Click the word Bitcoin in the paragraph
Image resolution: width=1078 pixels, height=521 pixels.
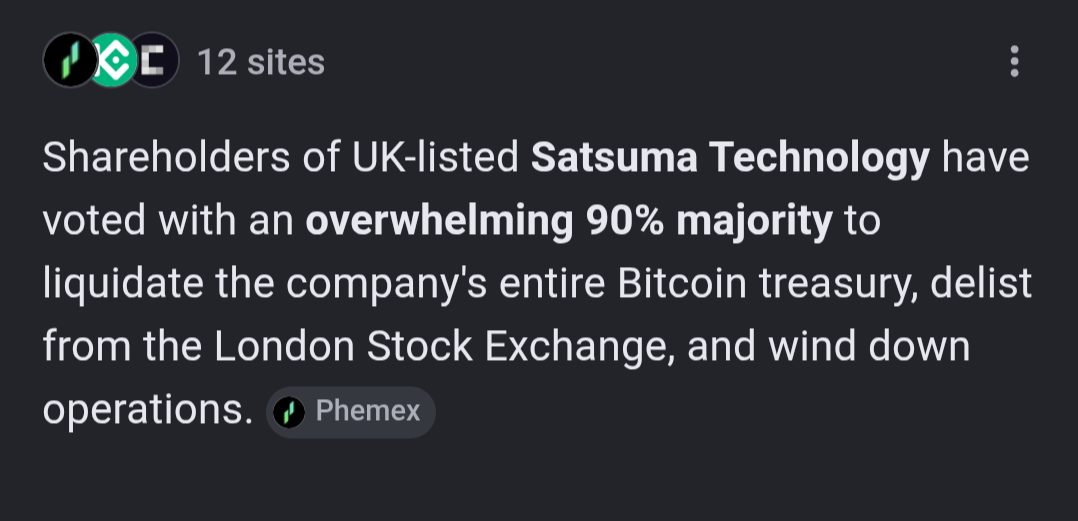point(682,284)
